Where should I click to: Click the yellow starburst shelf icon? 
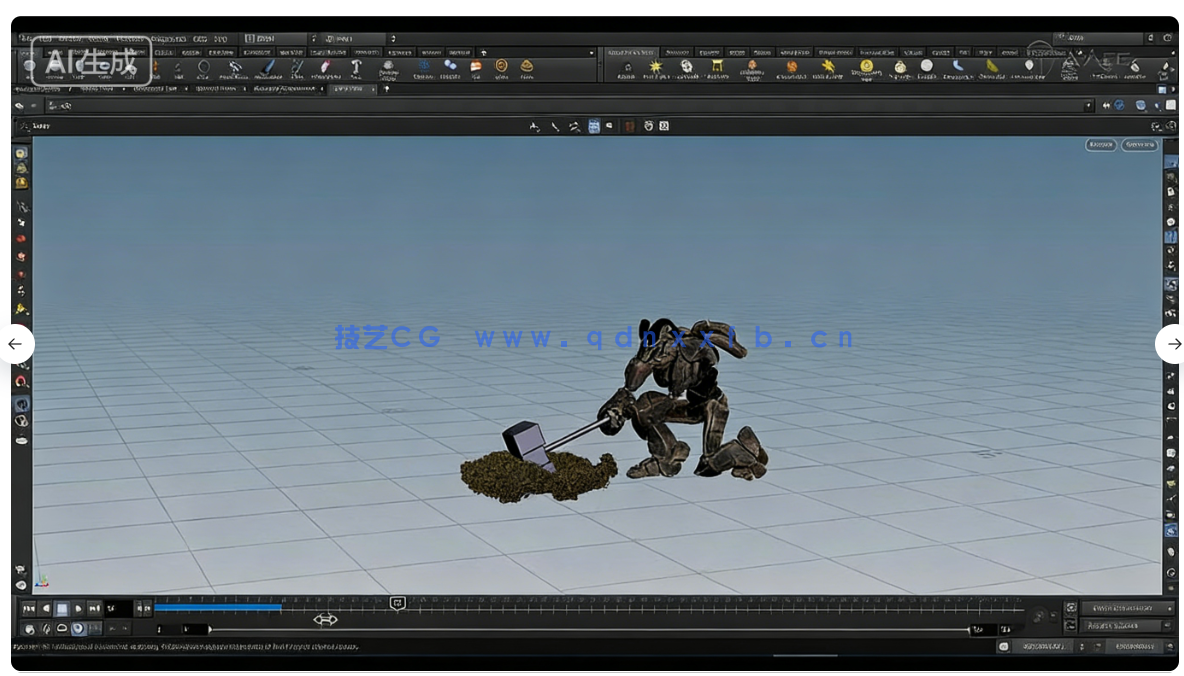pos(656,67)
